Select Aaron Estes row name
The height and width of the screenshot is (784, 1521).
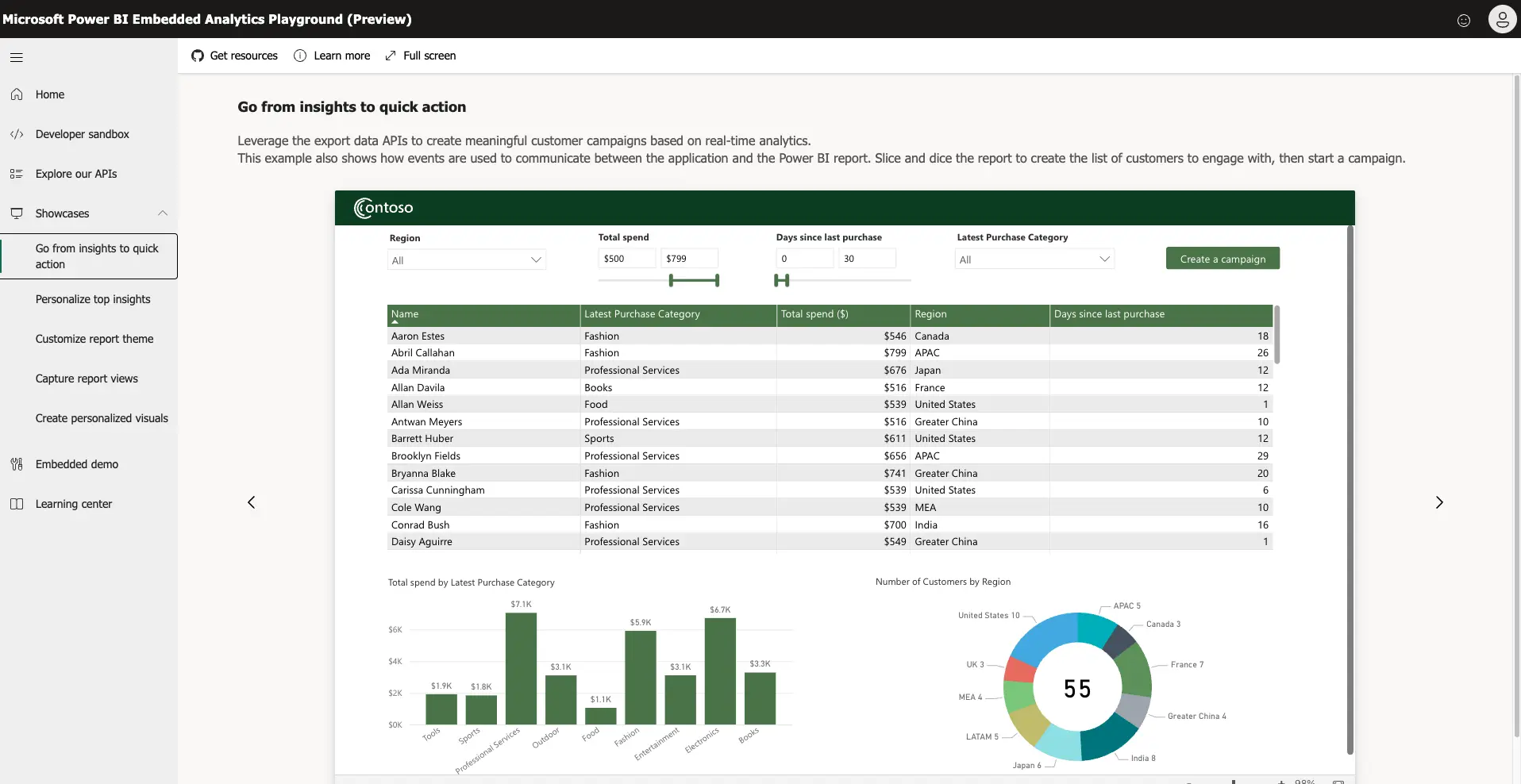(418, 336)
